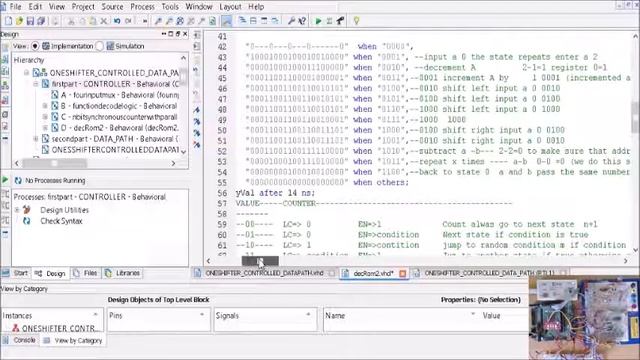The width and height of the screenshot is (640, 360).
Task: Expand the D decRom2 node
Action: pos(45,128)
